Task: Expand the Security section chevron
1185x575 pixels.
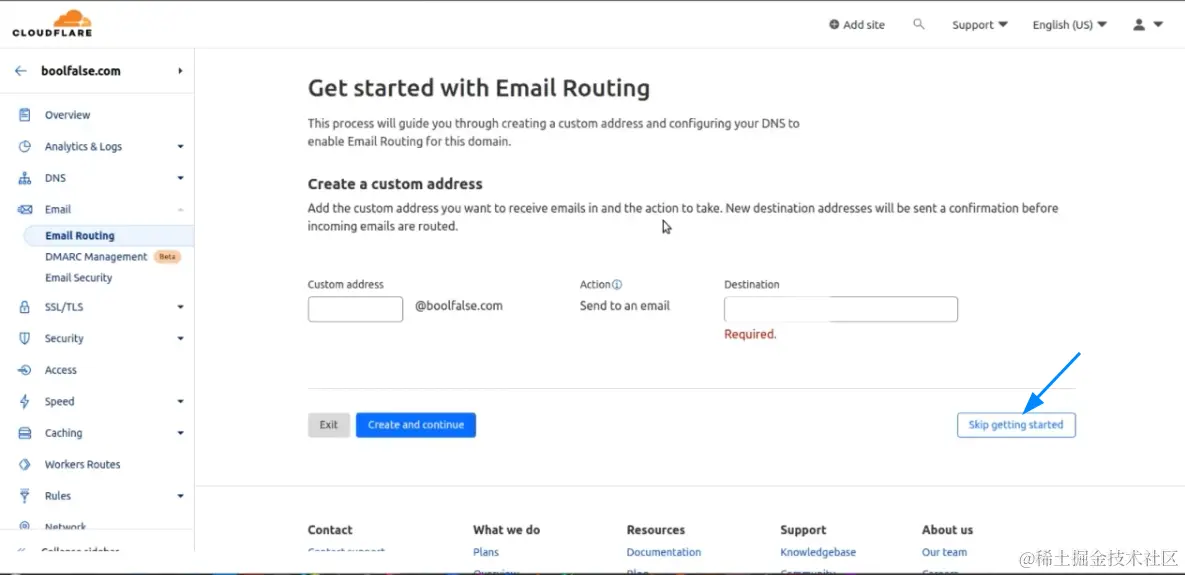Action: (181, 339)
